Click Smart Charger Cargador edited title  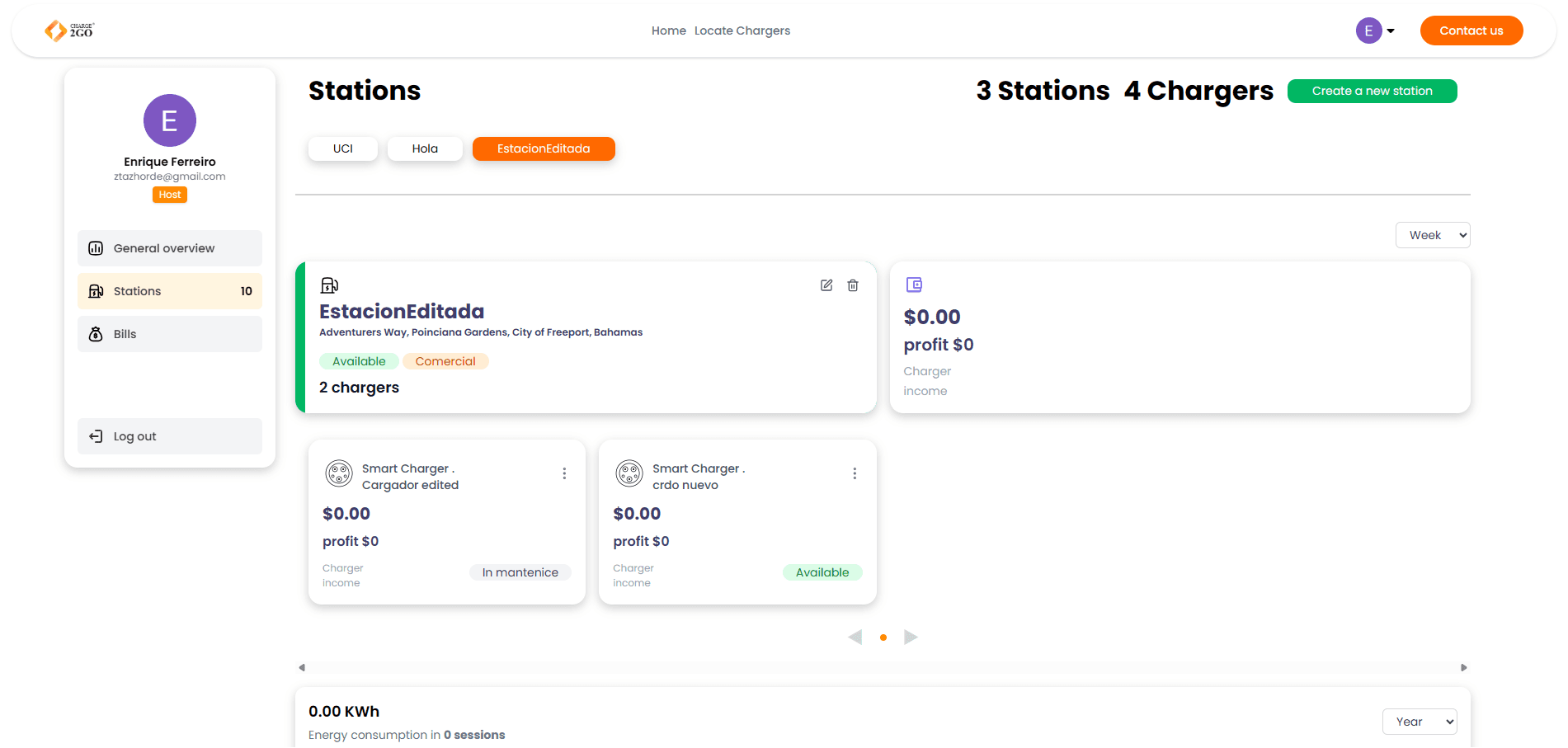[x=410, y=477]
